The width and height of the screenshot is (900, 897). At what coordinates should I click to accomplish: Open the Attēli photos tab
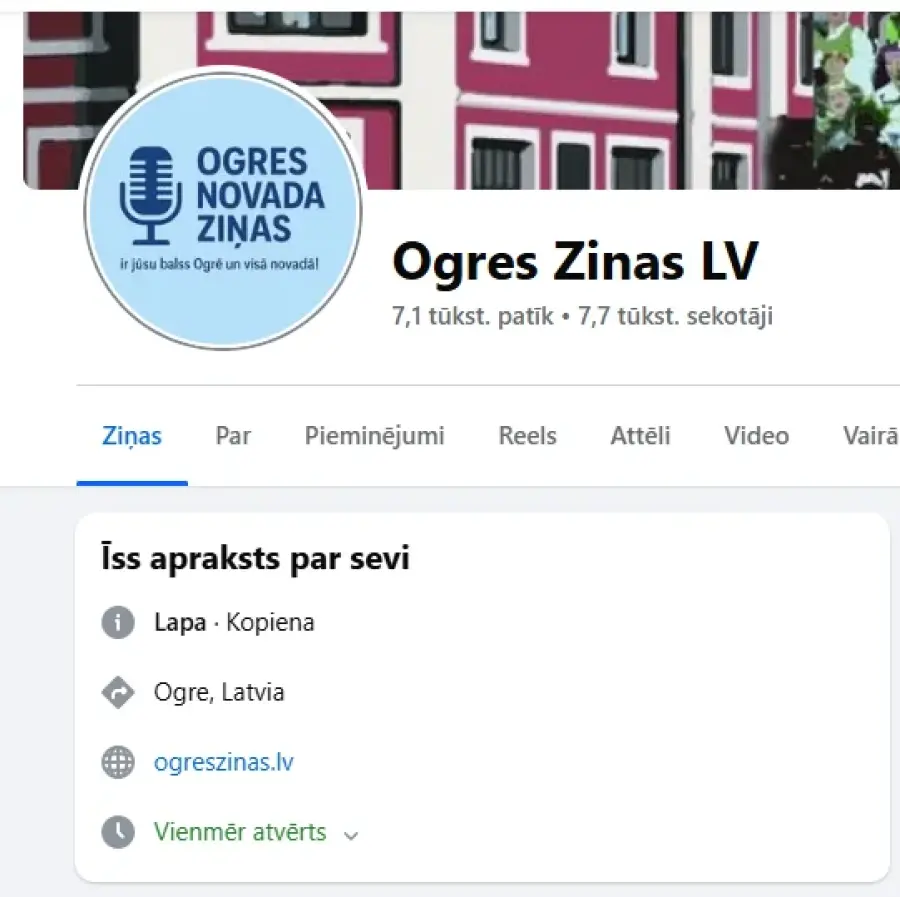pos(640,436)
